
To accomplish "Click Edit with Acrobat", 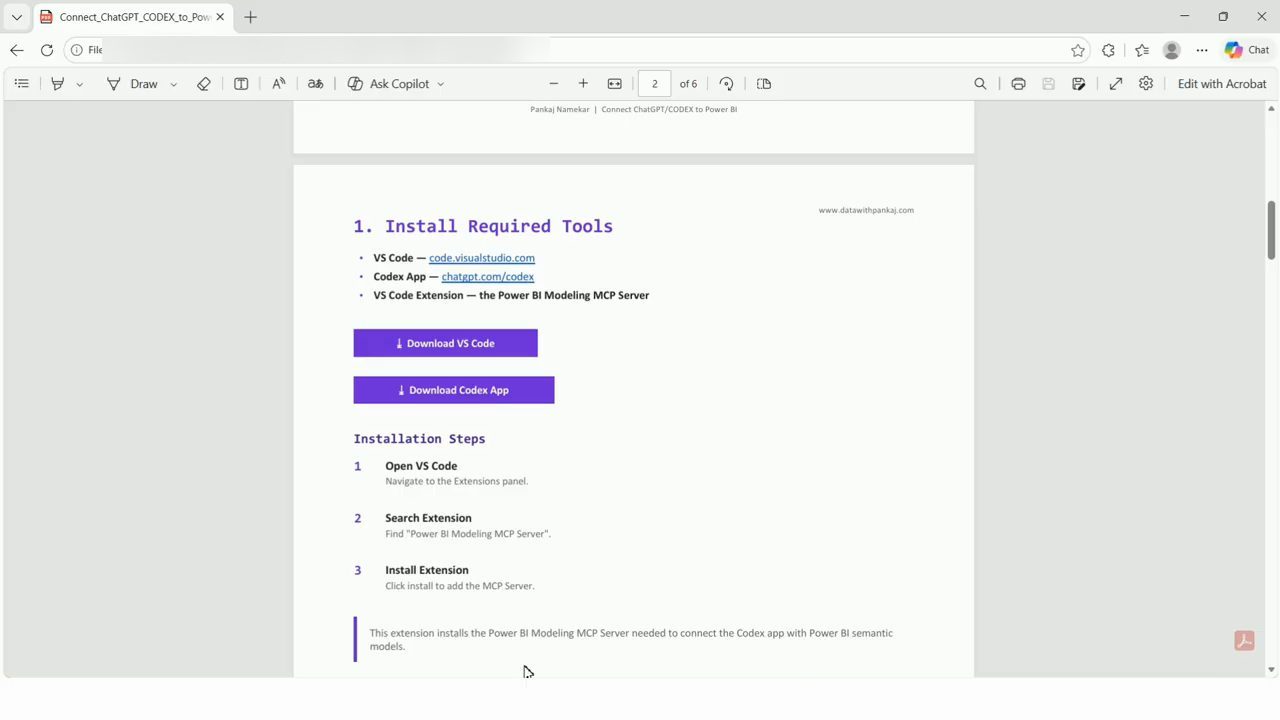I will (x=1222, y=84).
